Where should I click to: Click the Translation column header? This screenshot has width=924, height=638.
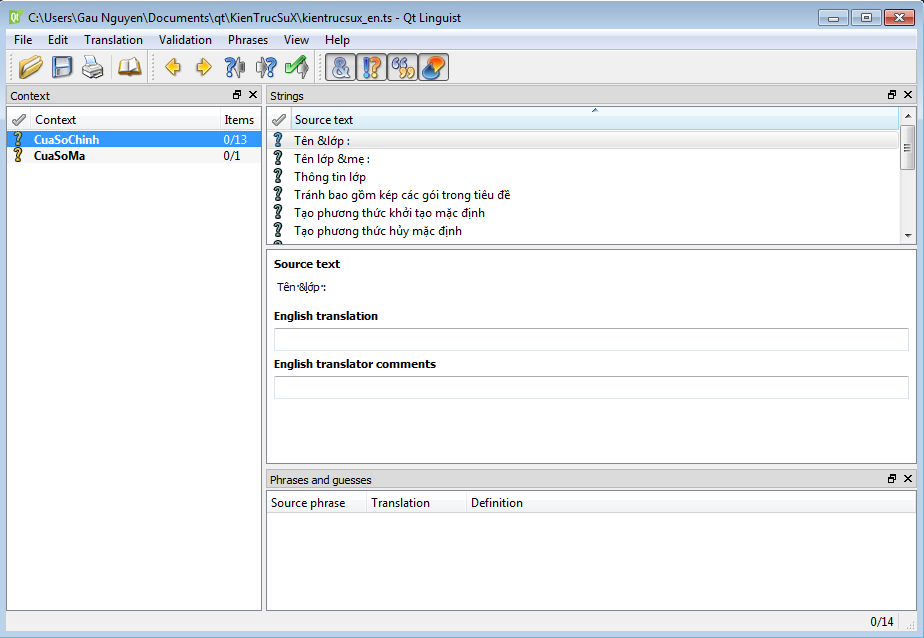click(x=416, y=503)
